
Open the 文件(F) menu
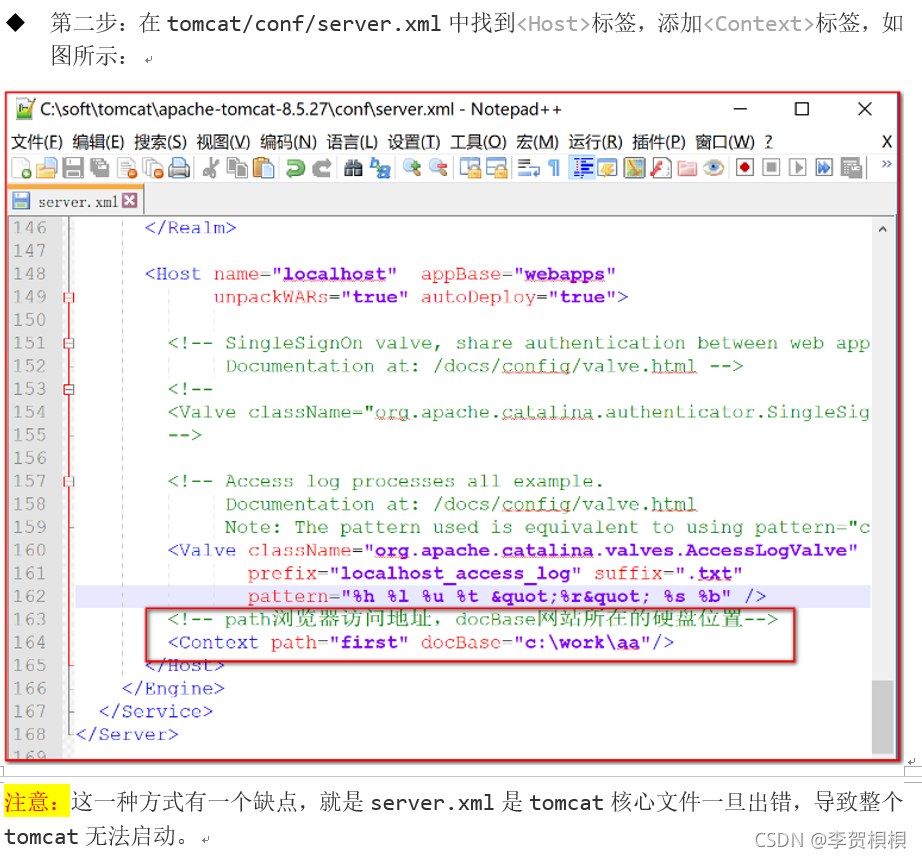coord(36,142)
